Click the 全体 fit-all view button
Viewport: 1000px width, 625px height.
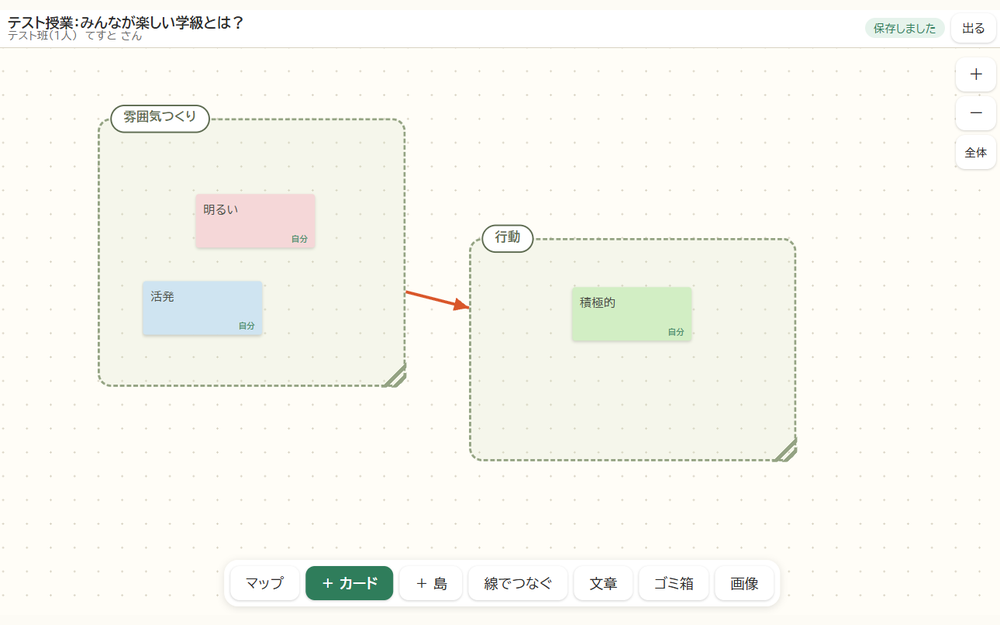(975, 152)
